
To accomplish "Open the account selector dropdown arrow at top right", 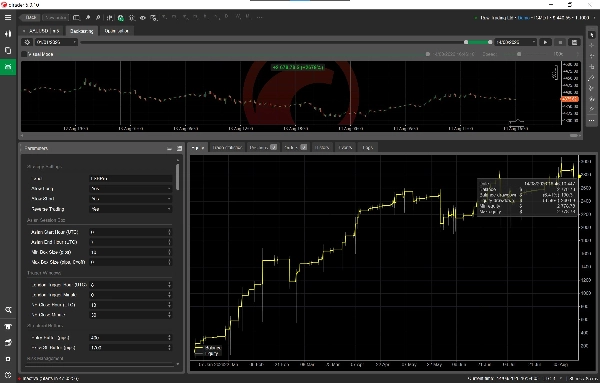I will [594, 18].
